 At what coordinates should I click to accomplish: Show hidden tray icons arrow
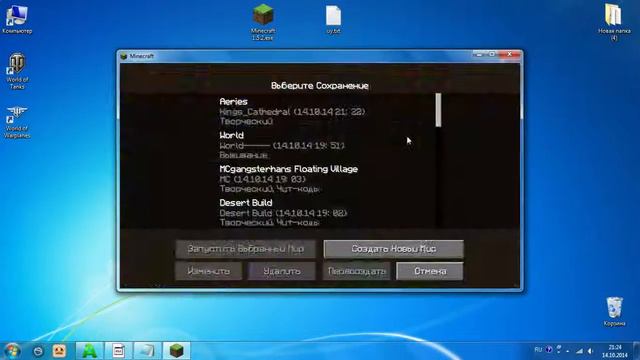(x=568, y=351)
